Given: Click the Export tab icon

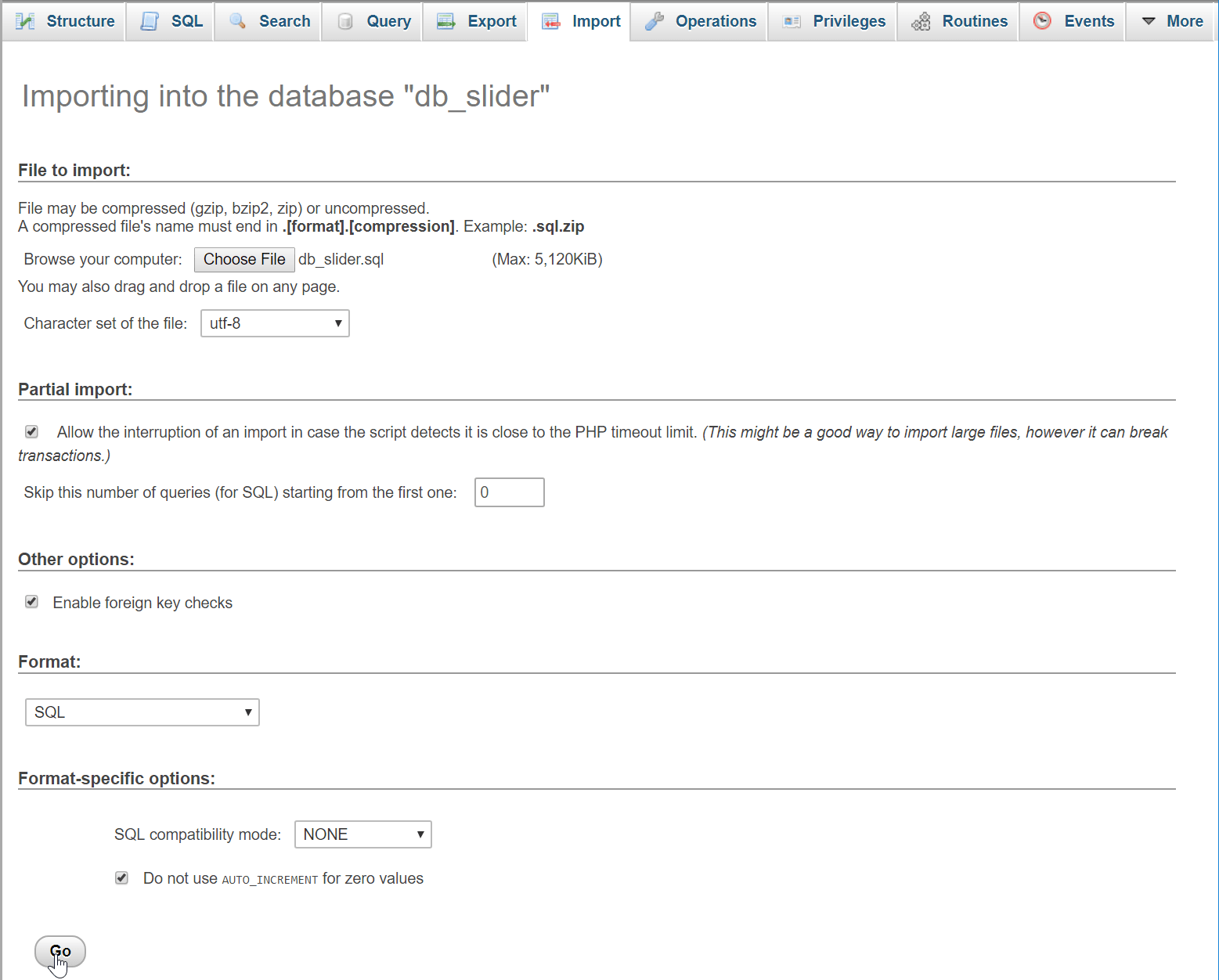Looking at the screenshot, I should tap(446, 21).
